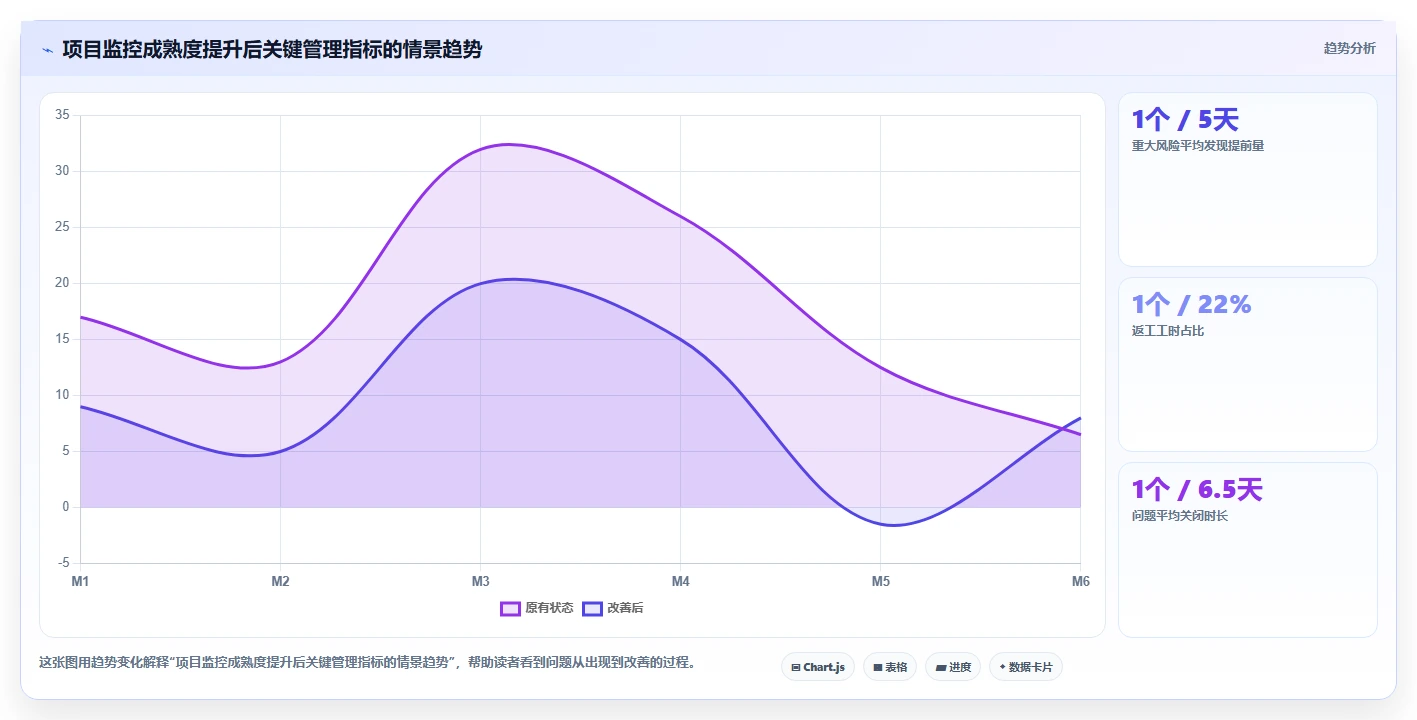Screen dimensions: 1417x720
Task: Click the 35 y-axis value
Action: 62,115
